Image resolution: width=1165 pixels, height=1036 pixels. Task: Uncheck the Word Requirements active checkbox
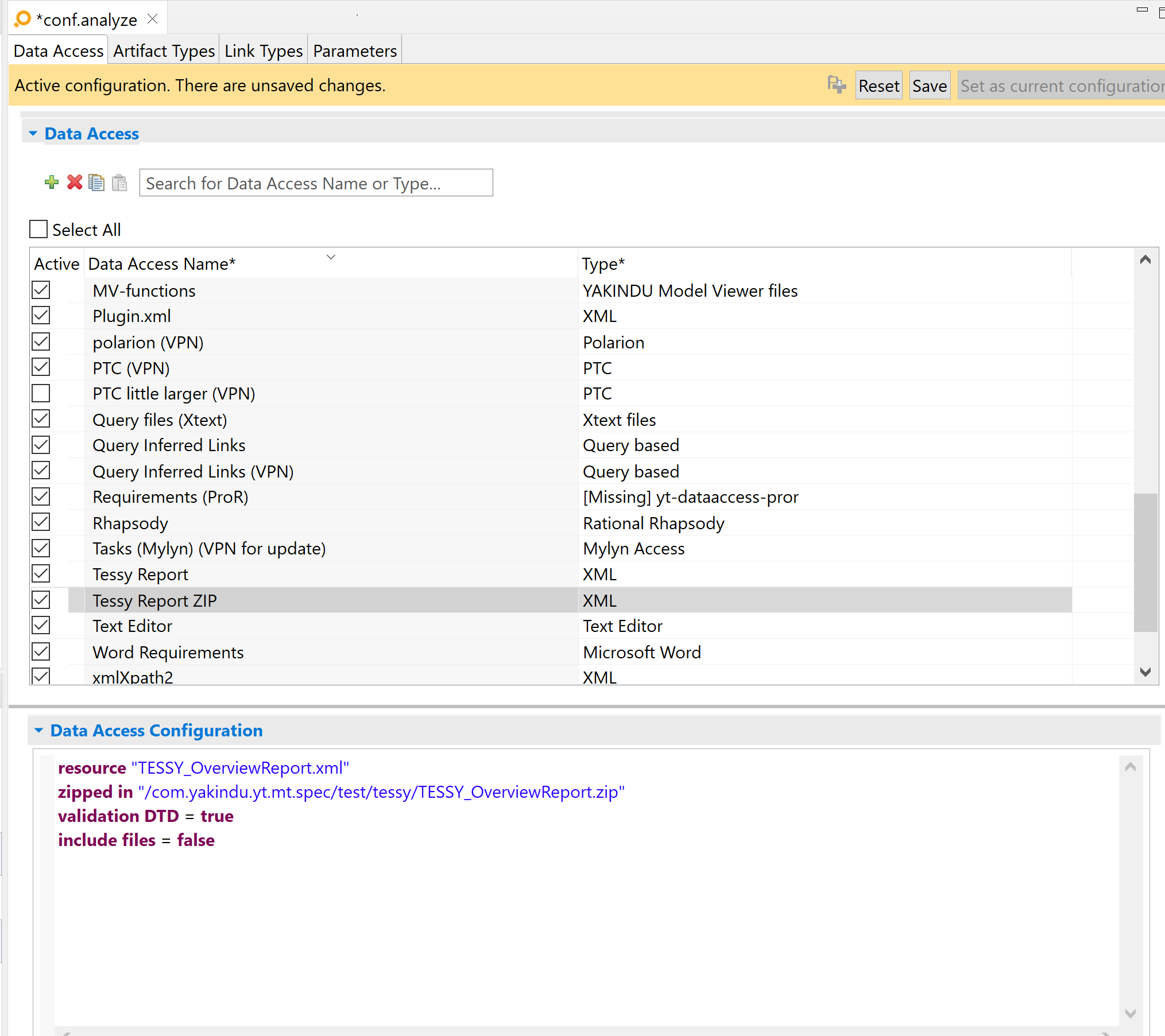tap(41, 651)
